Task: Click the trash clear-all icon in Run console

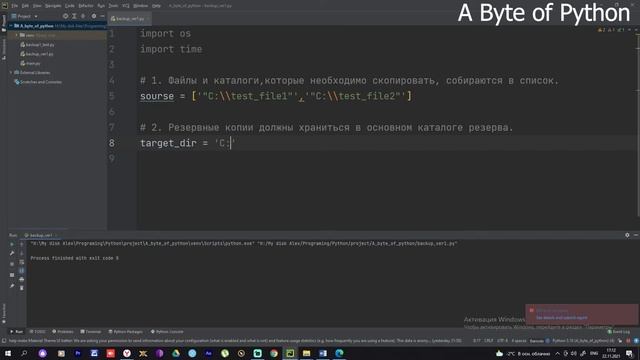Action: pos(22,288)
